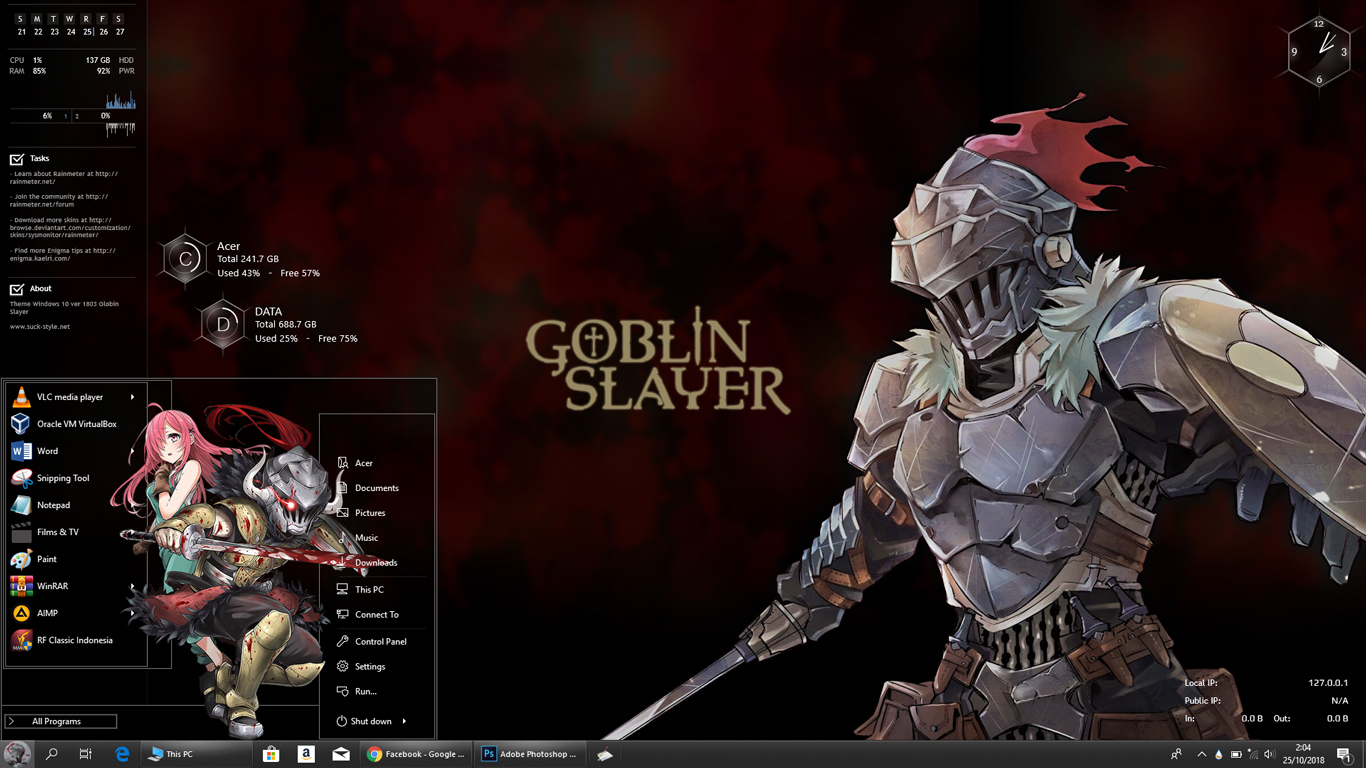Viewport: 1366px width, 768px height.
Task: Open Mail app from taskbar
Action: click(341, 754)
